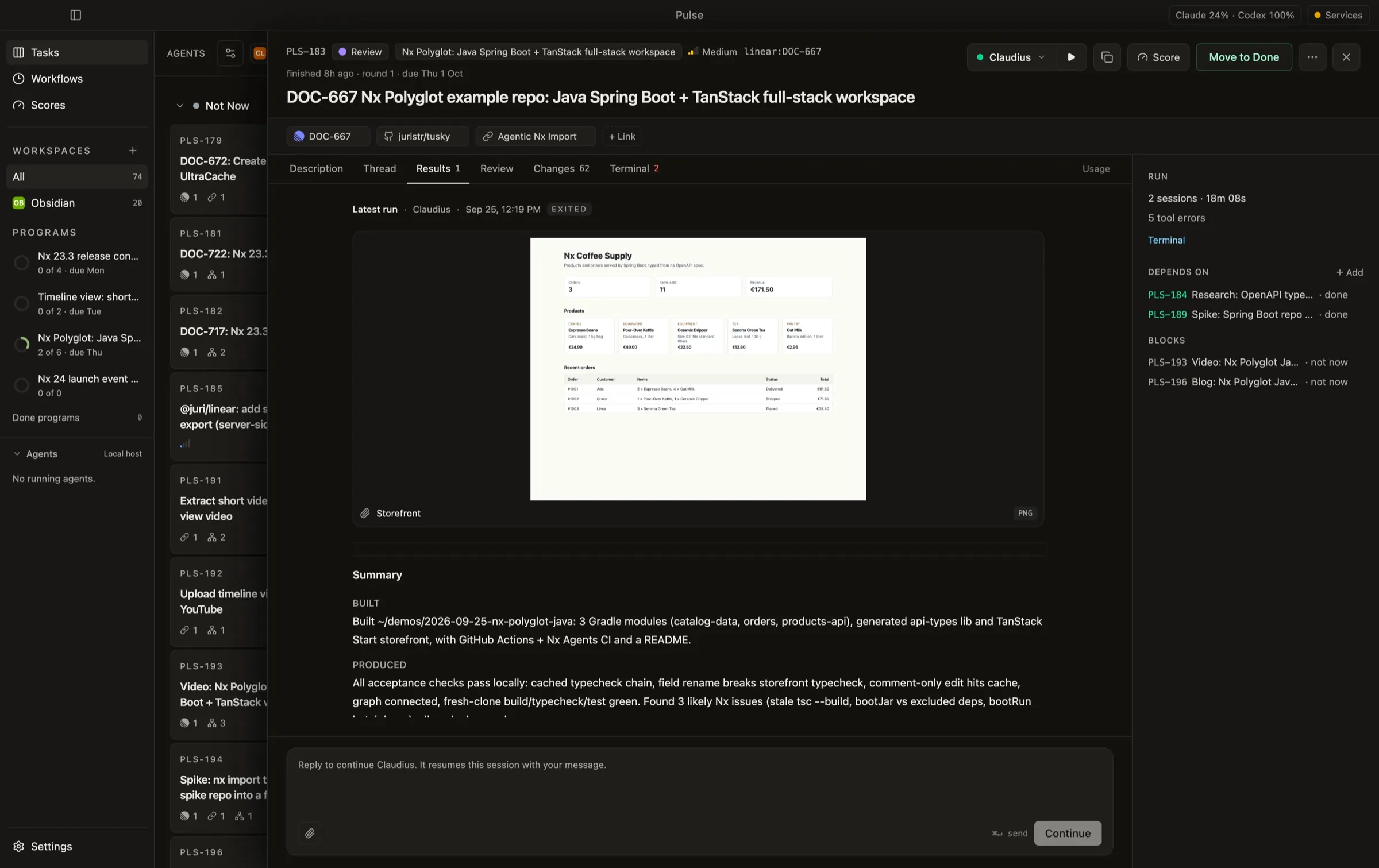Image resolution: width=1379 pixels, height=868 pixels.
Task: Open the DOC-667 Linear link
Action: 328,136
